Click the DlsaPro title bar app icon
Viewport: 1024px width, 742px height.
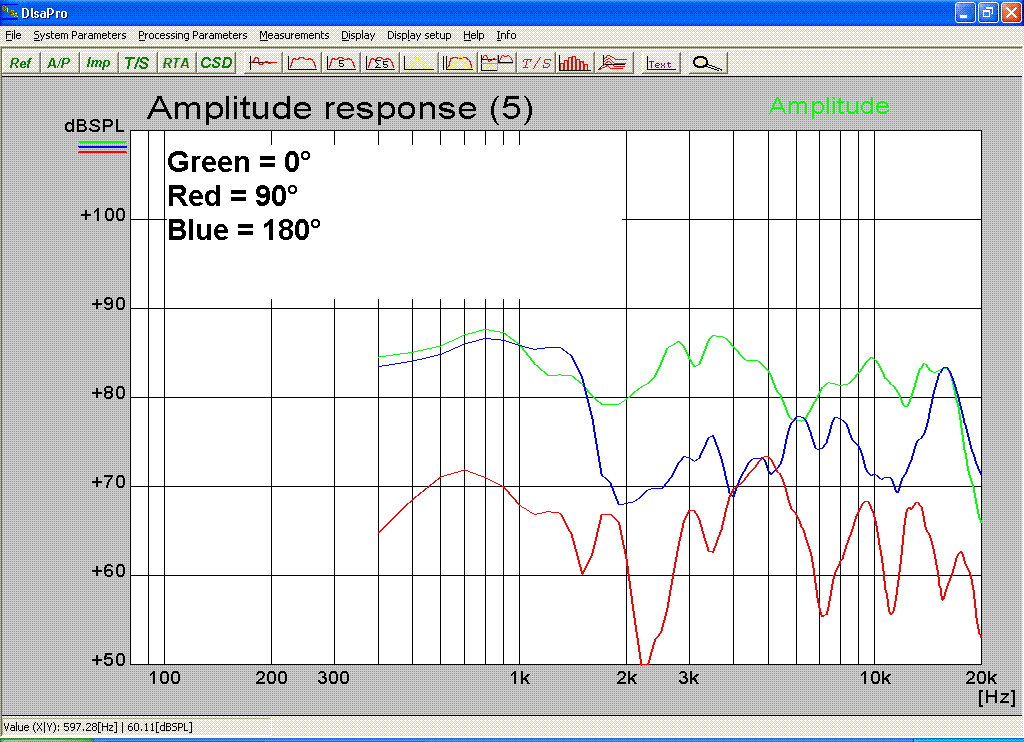click(x=10, y=12)
